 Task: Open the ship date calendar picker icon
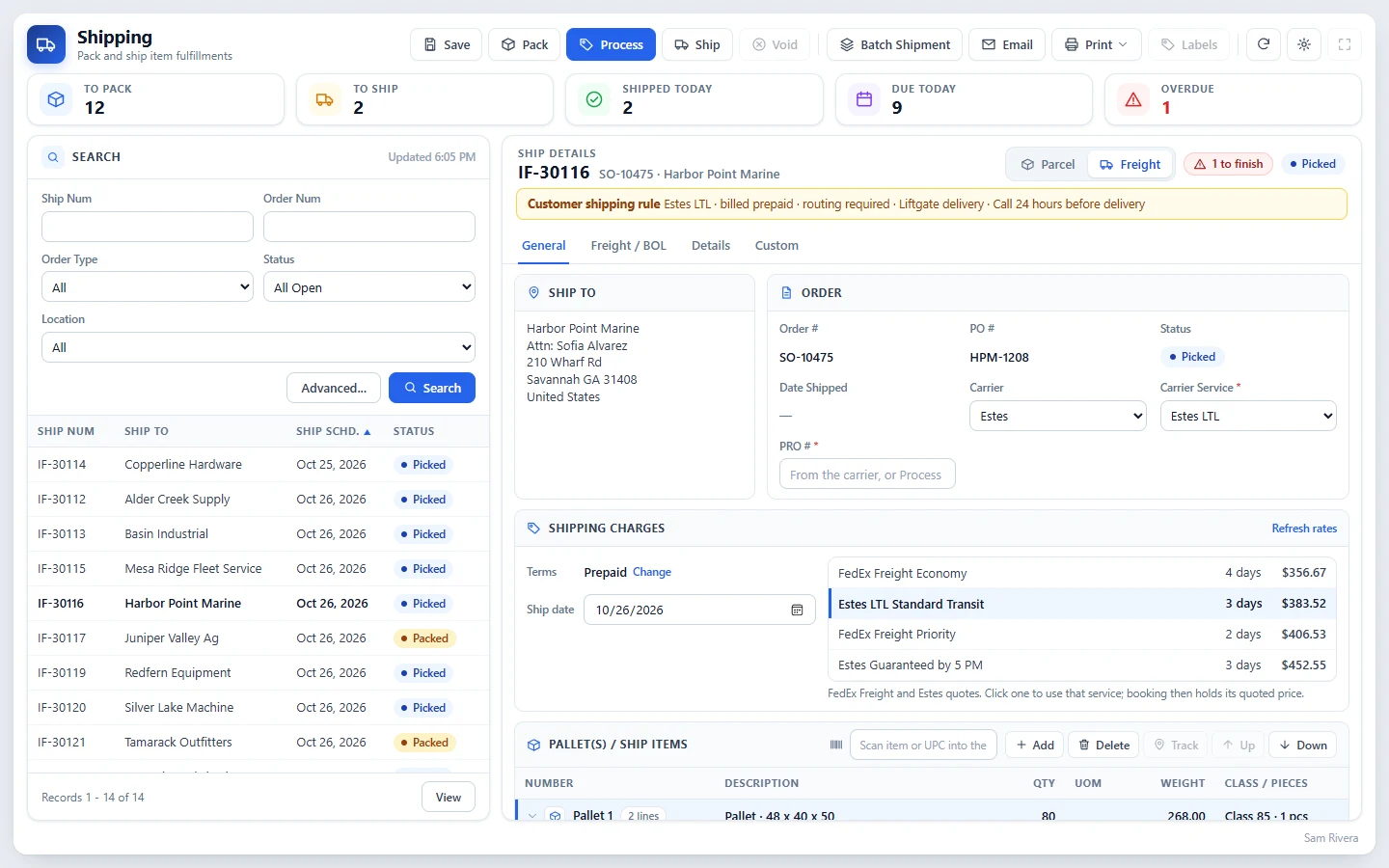click(797, 610)
